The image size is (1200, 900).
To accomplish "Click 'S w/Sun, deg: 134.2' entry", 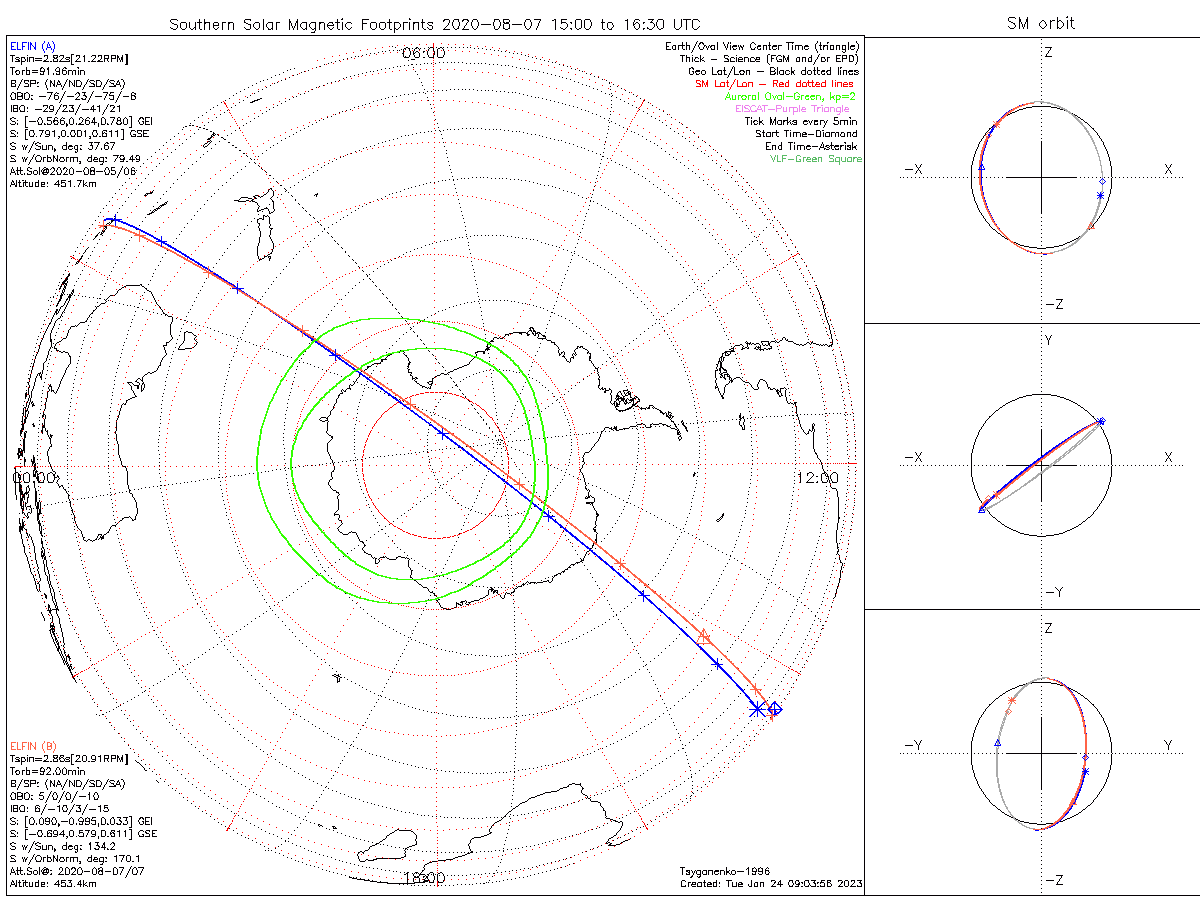I will 61,846.
